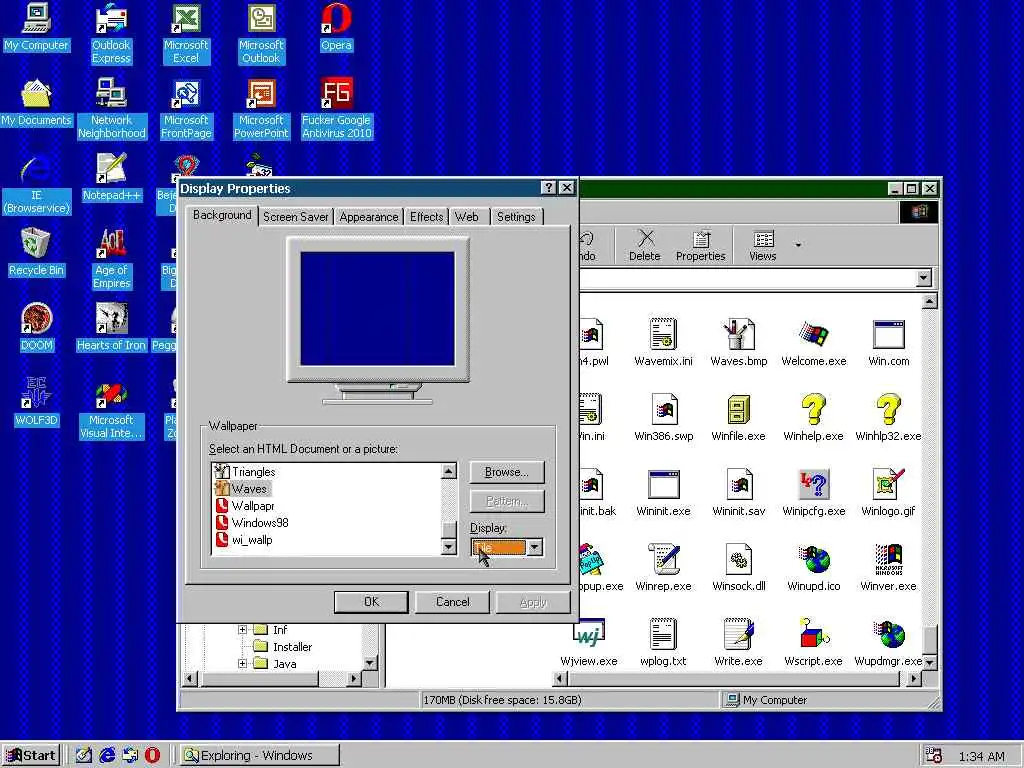
Task: Switch to the Screen Saver tab
Action: (296, 217)
